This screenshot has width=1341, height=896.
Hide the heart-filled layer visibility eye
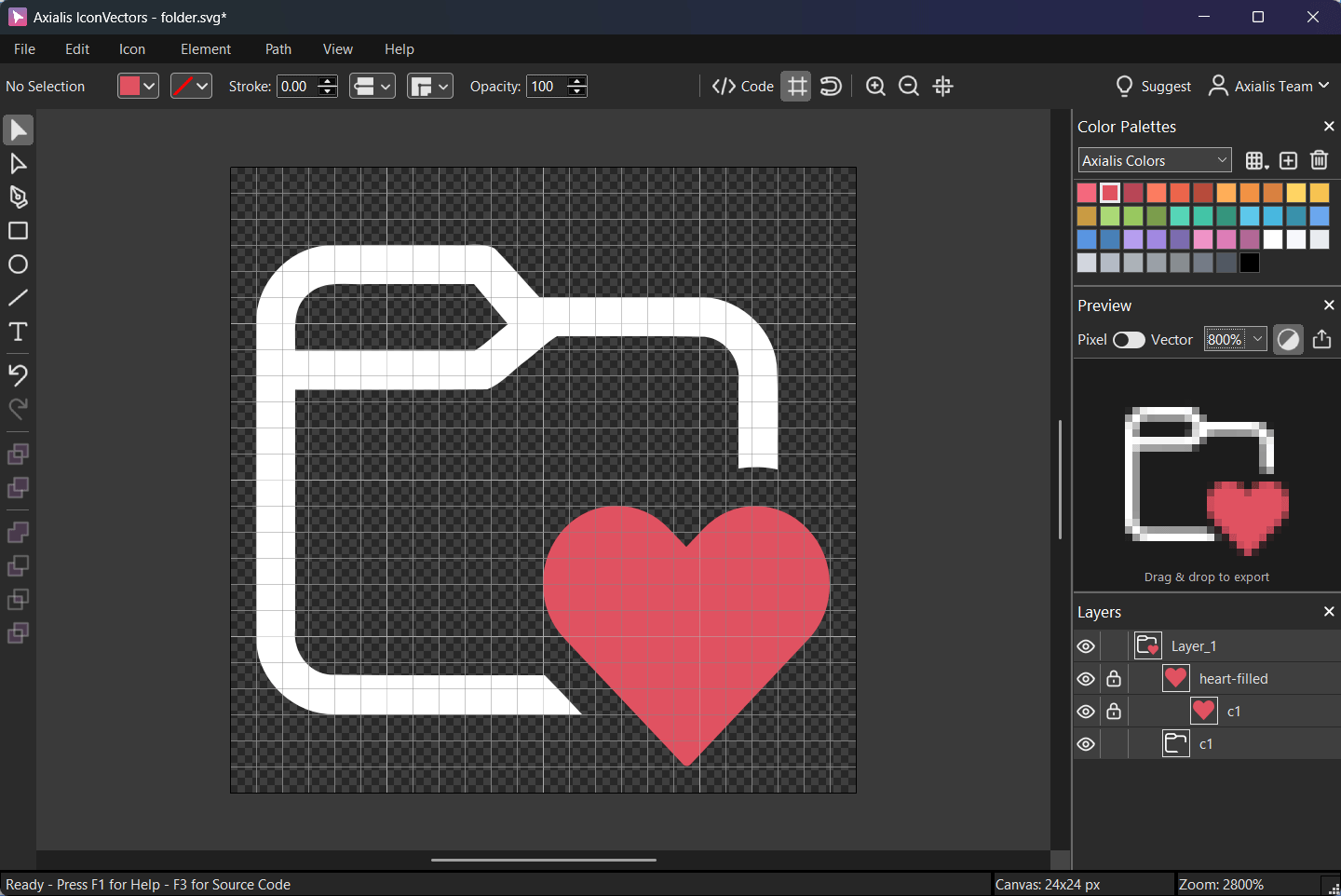tap(1086, 678)
